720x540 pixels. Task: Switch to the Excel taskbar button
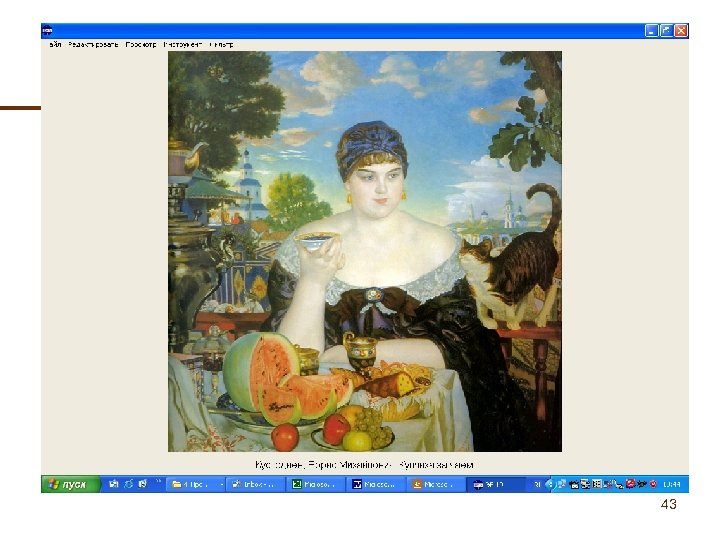point(316,484)
